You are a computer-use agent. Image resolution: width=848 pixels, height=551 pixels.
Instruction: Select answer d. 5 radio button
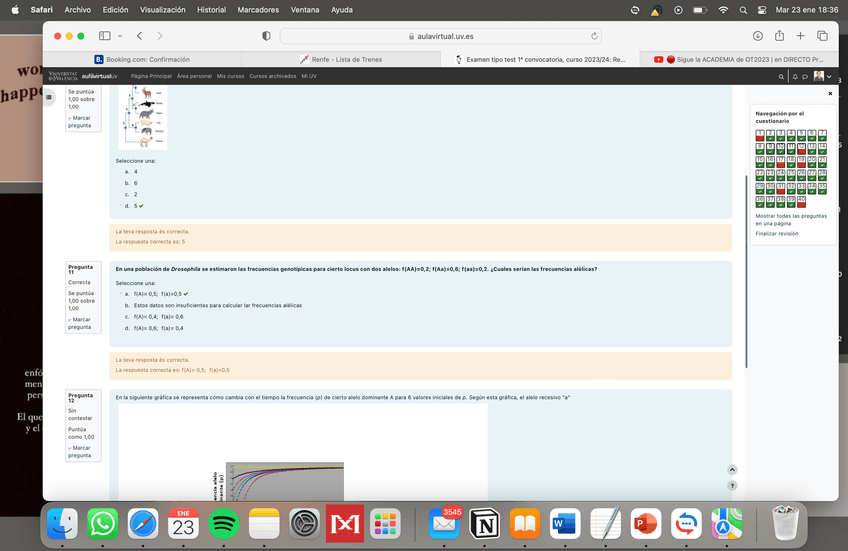(121, 206)
